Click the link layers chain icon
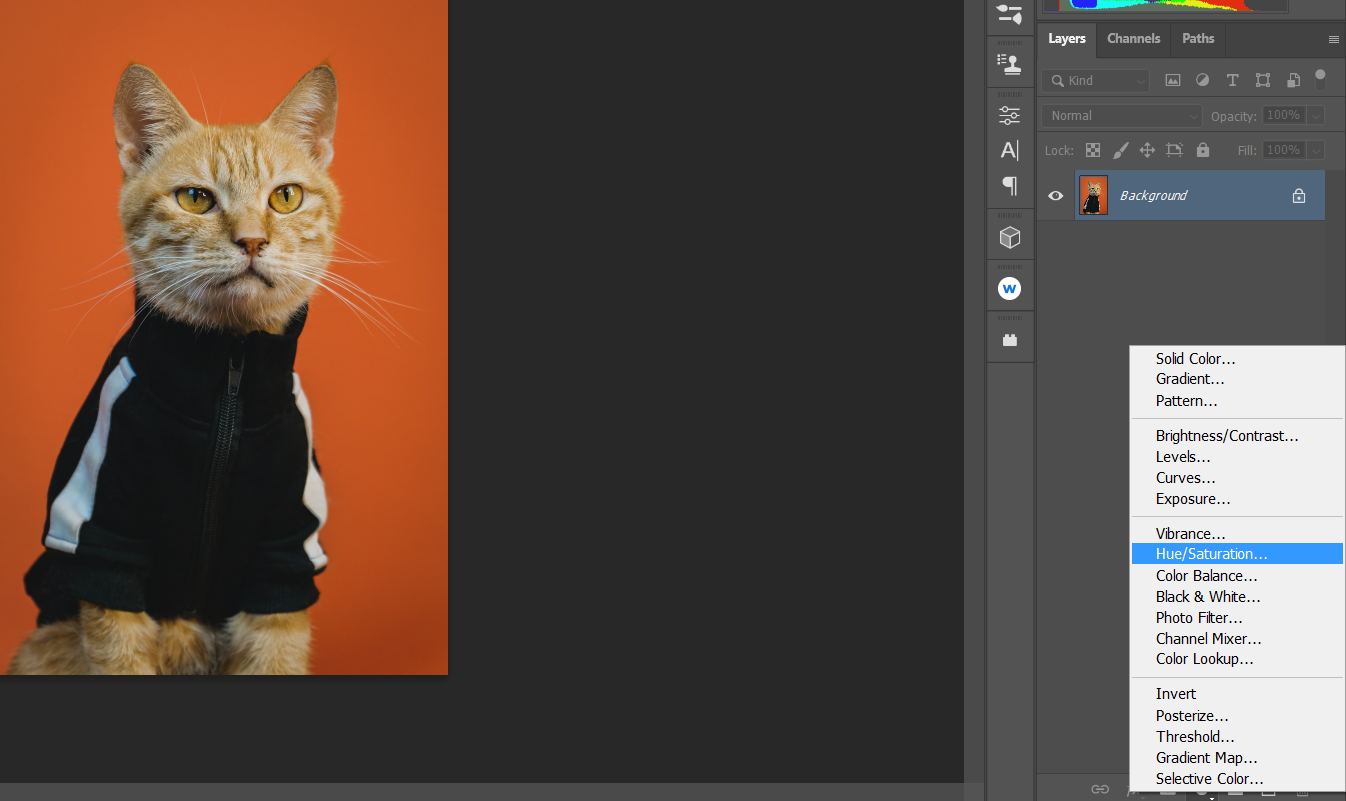Viewport: 1346px width, 801px height. pyautogui.click(x=1100, y=789)
